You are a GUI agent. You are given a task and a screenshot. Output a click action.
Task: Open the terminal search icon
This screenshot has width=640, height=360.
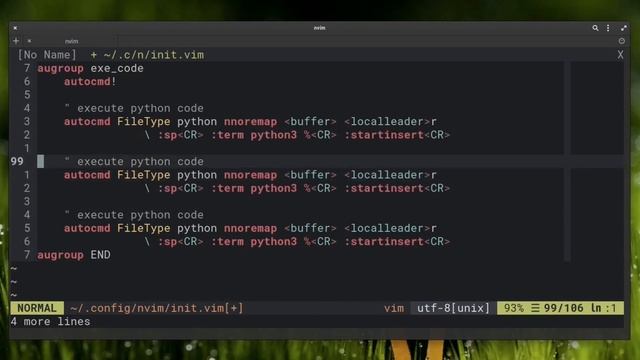click(595, 28)
